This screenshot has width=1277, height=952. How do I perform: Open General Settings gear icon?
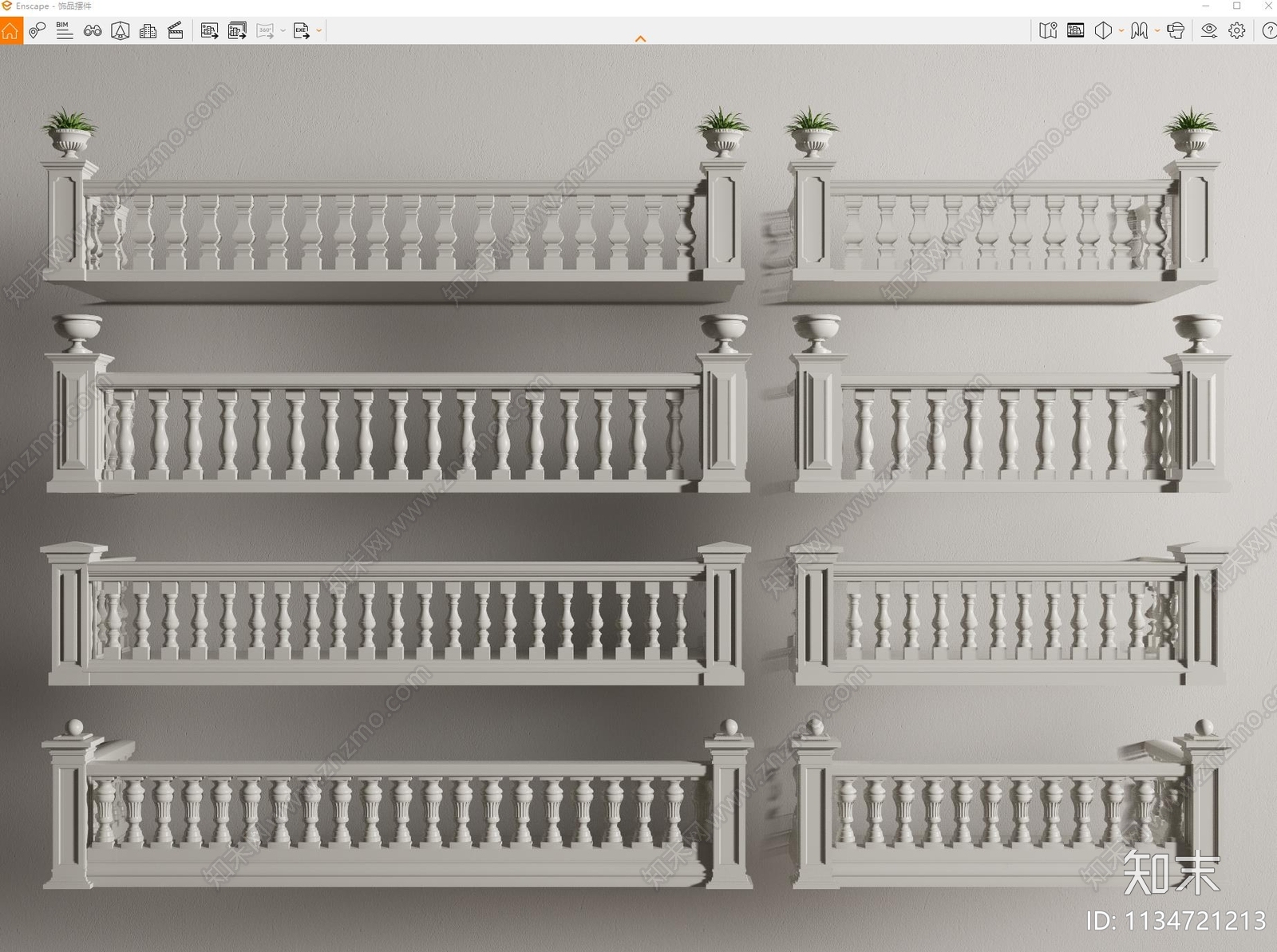point(1237,31)
